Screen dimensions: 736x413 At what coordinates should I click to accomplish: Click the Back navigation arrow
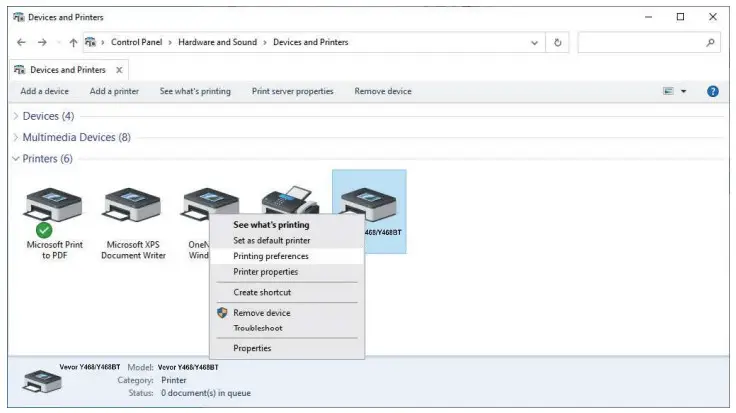coord(21,42)
